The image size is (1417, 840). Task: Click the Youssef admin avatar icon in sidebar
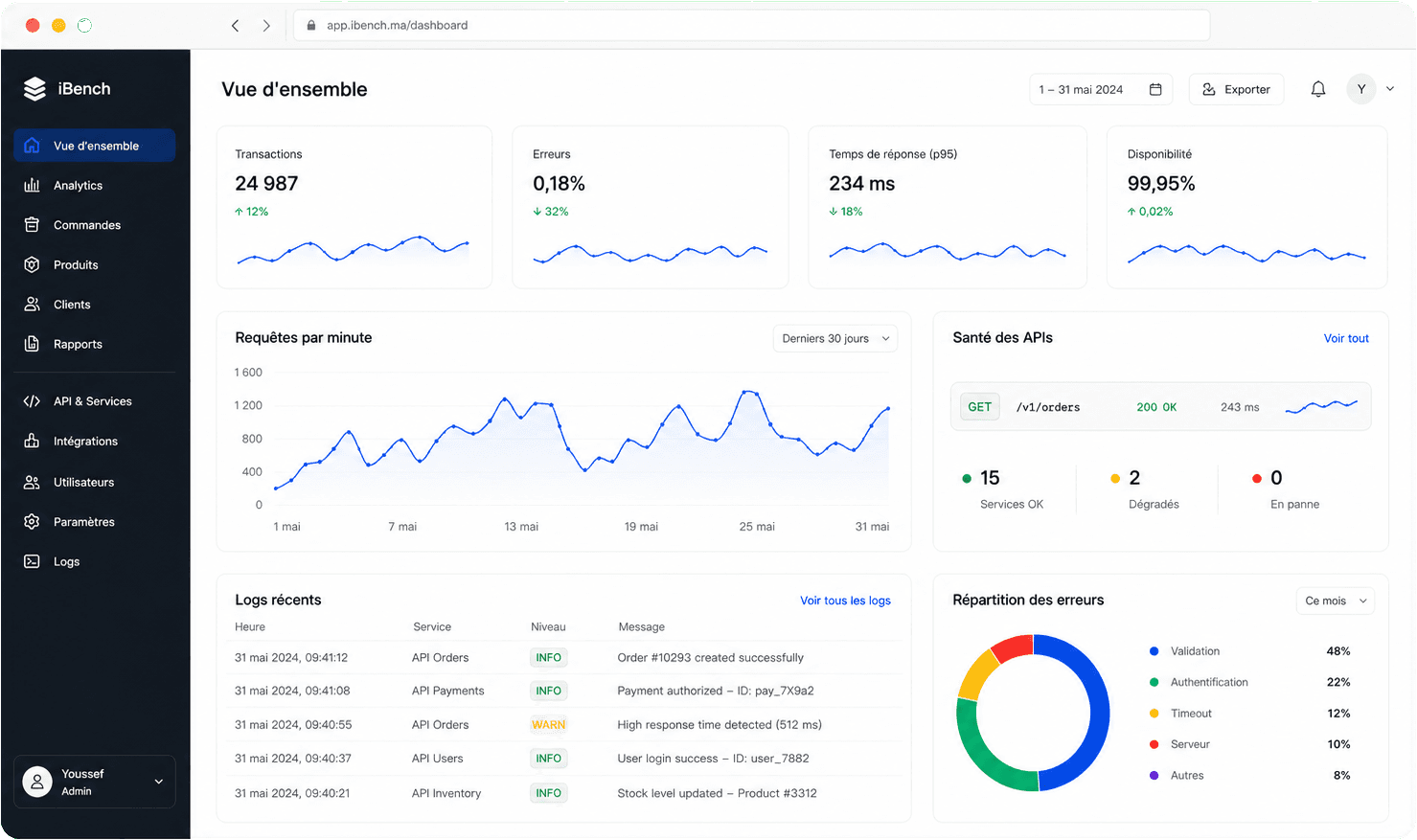tap(37, 782)
